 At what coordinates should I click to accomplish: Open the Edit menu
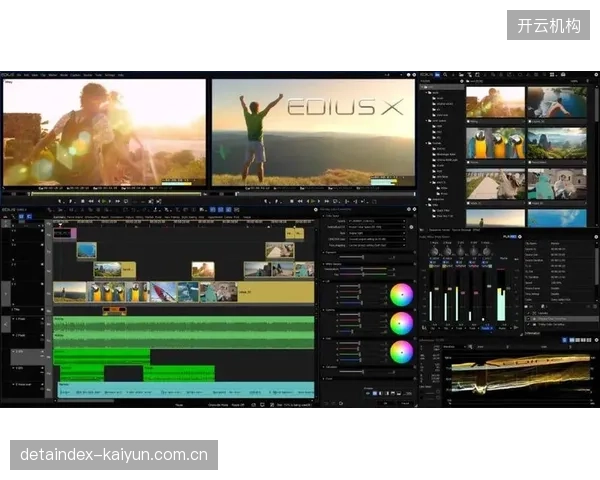point(26,75)
